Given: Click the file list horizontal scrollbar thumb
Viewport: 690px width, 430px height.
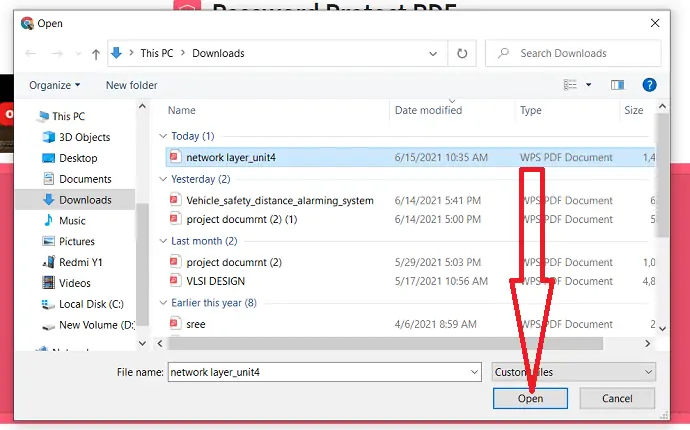Looking at the screenshot, I should point(385,343).
